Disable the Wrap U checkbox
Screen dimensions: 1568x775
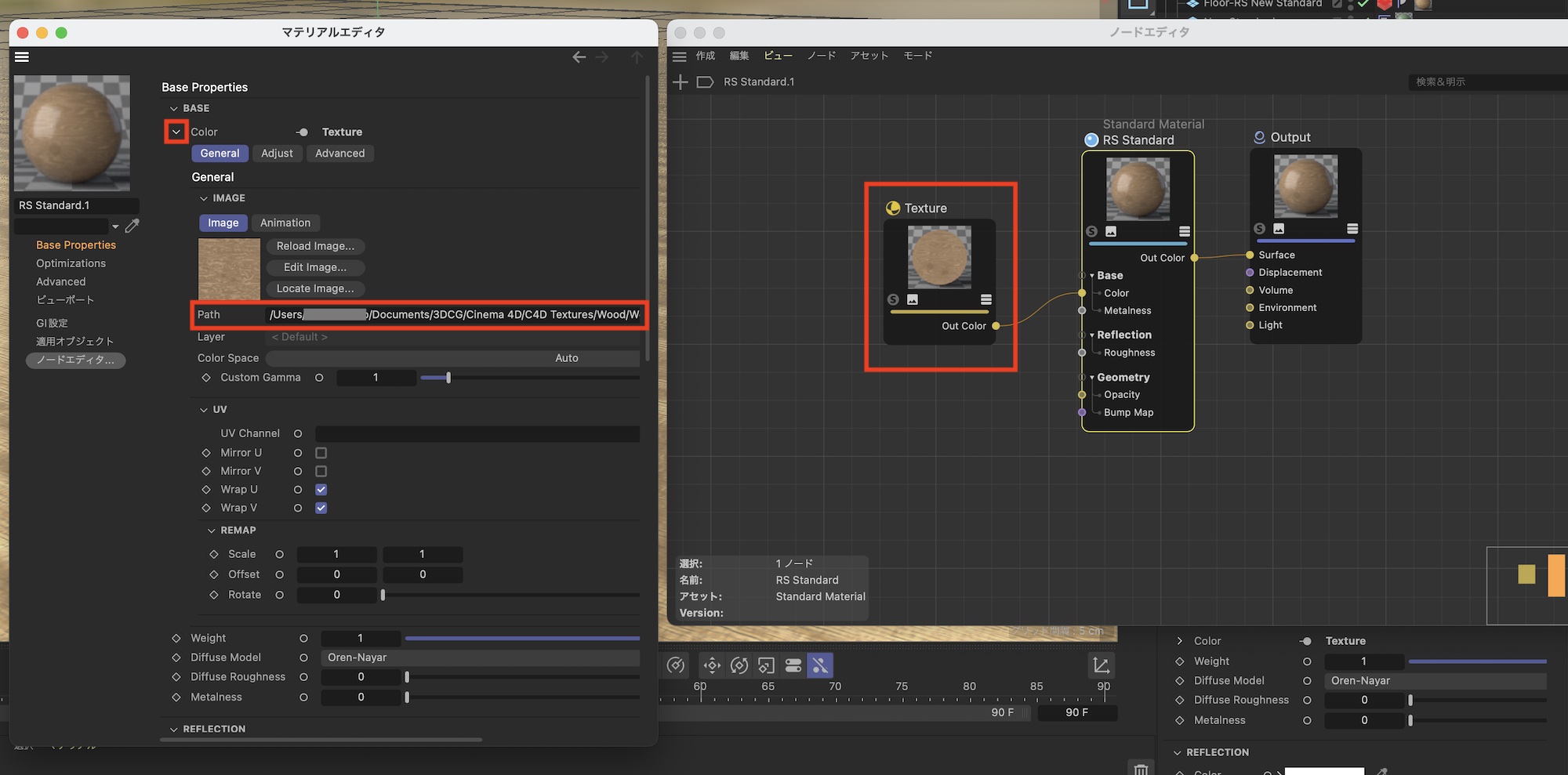(x=321, y=490)
